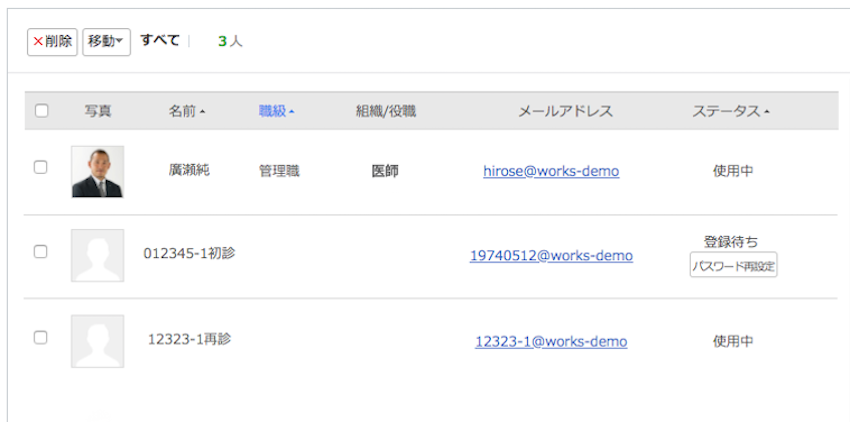Click the name 廣瀬純
This screenshot has width=850, height=422.
[189, 171]
